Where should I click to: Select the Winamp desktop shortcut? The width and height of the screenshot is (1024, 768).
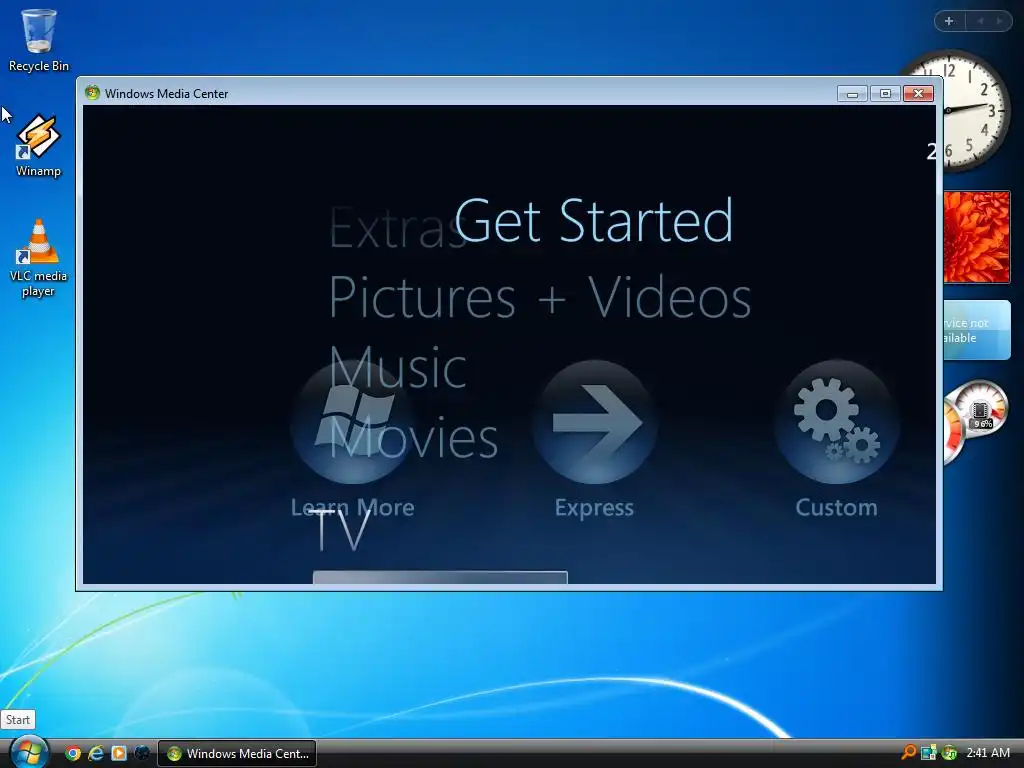pyautogui.click(x=39, y=145)
